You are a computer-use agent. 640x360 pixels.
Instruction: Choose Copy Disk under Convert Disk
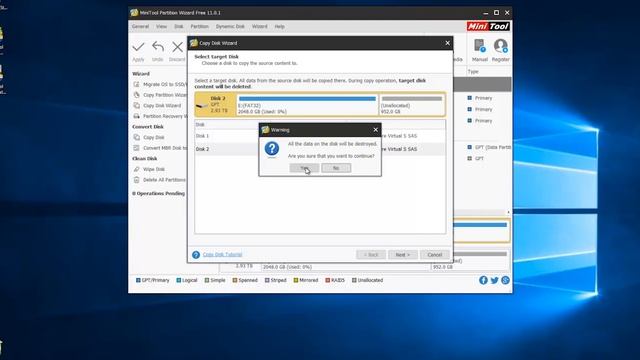click(154, 138)
